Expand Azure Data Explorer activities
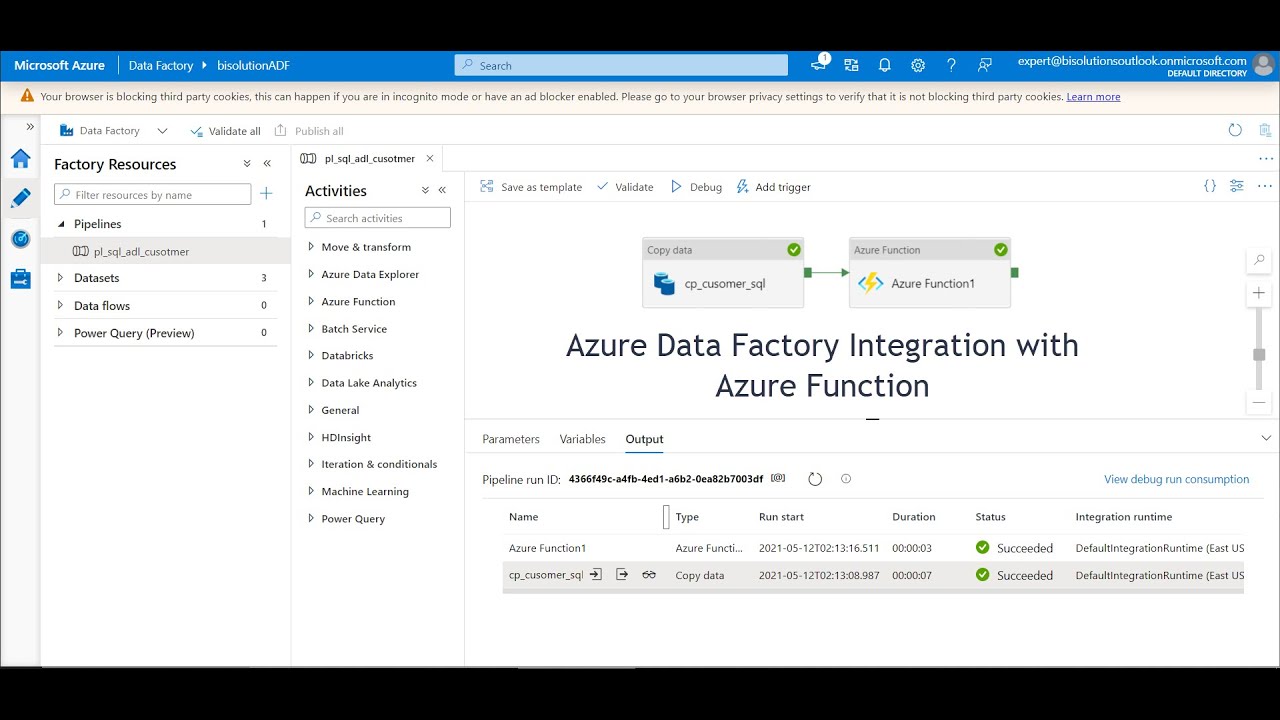Image resolution: width=1280 pixels, height=720 pixels. 311,274
